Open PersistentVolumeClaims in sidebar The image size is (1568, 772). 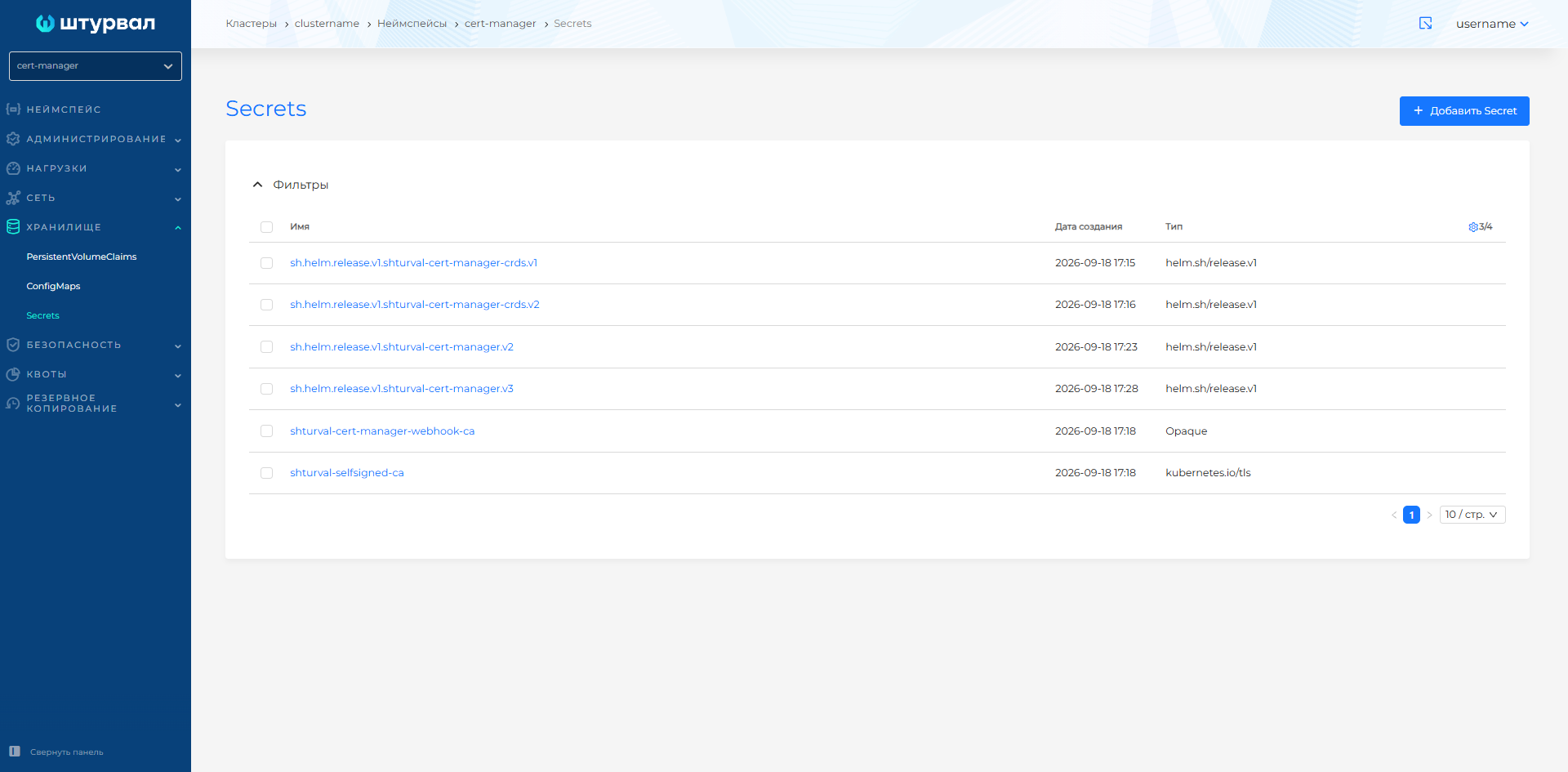(x=82, y=257)
